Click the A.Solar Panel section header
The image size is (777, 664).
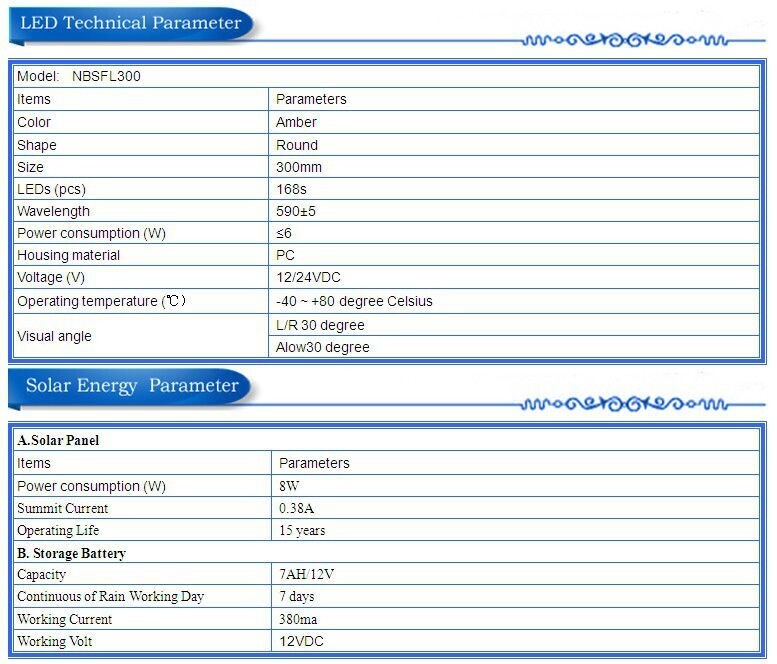click(386, 440)
